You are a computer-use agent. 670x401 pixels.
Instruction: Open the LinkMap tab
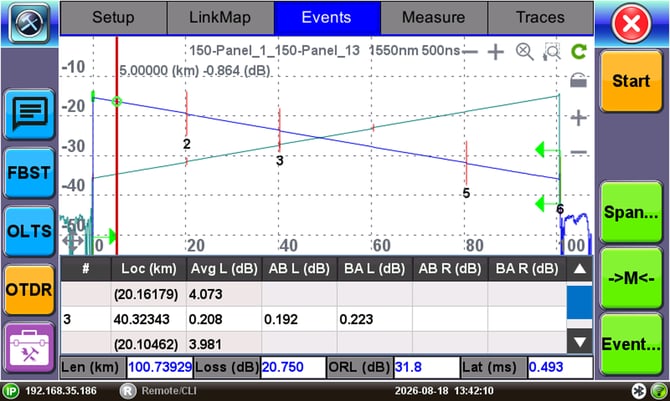(x=220, y=18)
